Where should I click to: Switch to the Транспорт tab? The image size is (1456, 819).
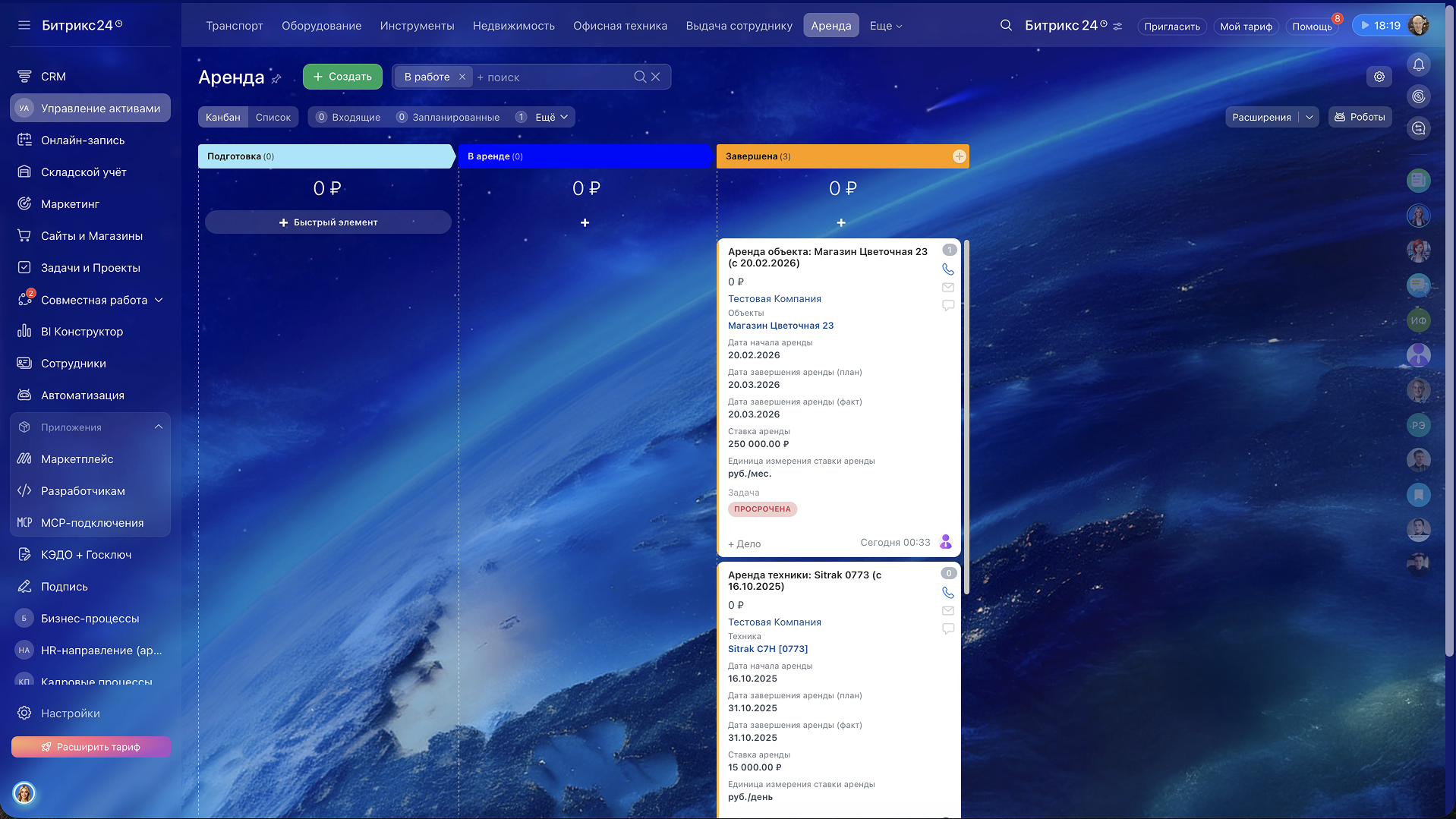pos(235,26)
